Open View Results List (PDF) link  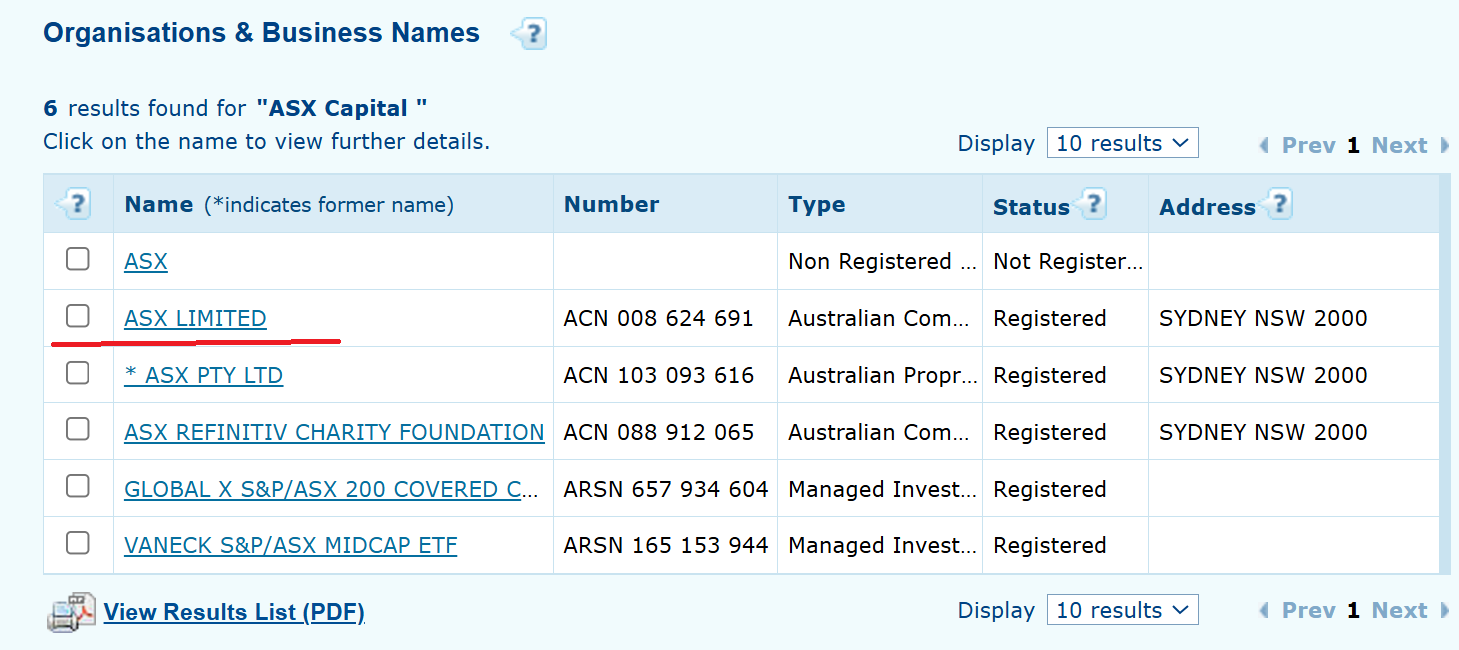tap(234, 612)
